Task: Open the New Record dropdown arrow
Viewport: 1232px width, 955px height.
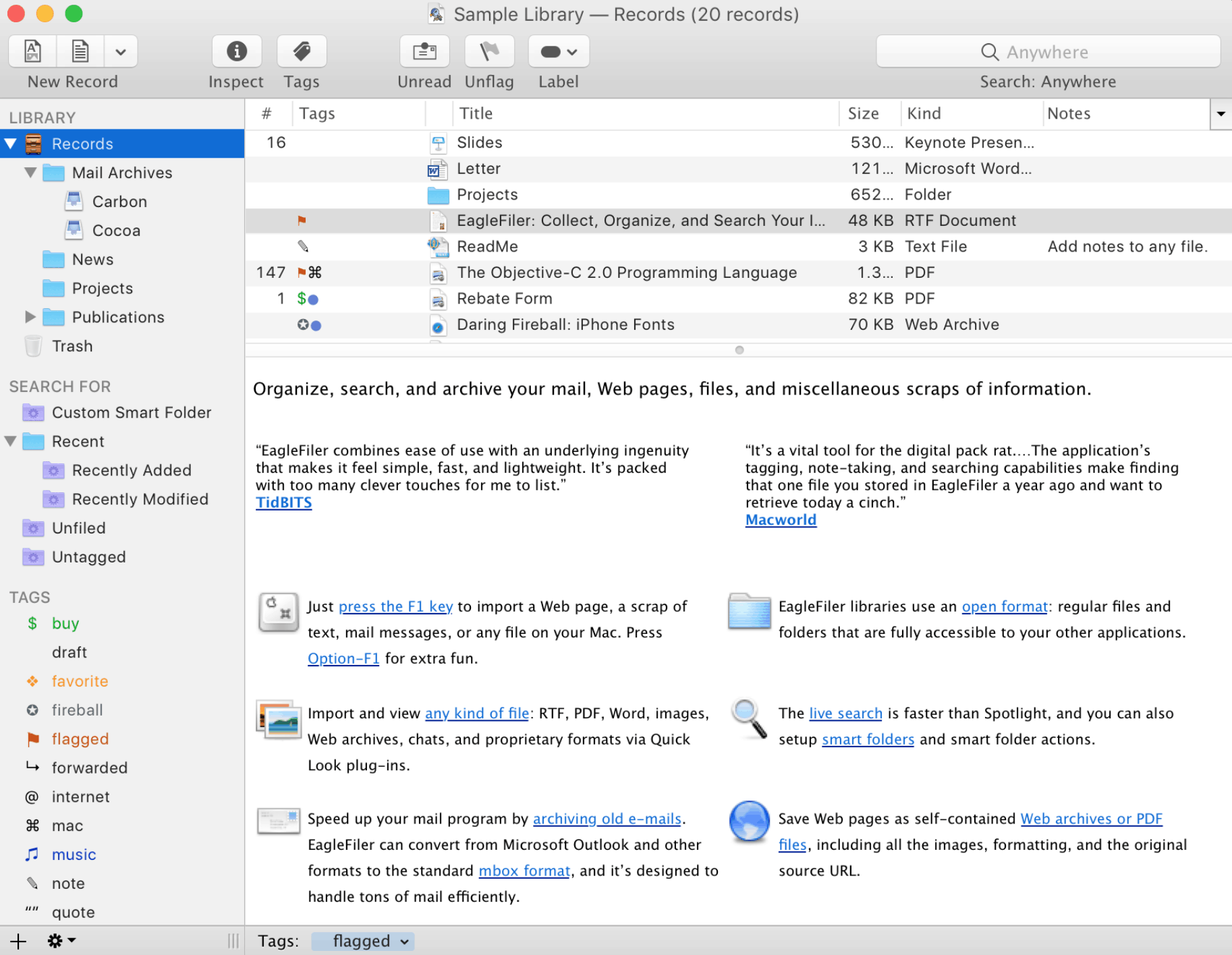Action: click(x=121, y=51)
